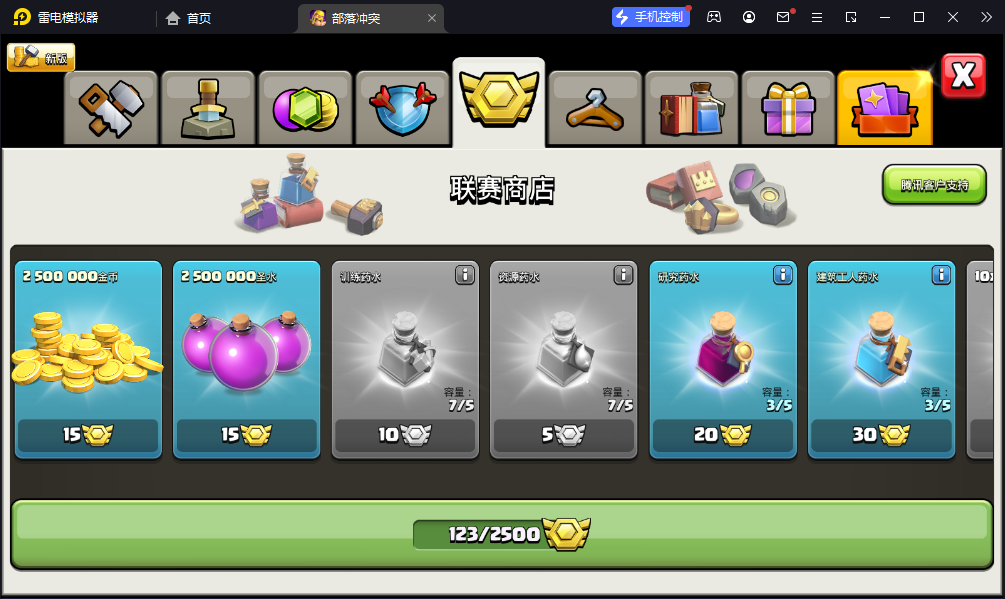The width and height of the screenshot is (1005, 599).
Task: Show info for 资源药水 item
Action: click(x=623, y=275)
